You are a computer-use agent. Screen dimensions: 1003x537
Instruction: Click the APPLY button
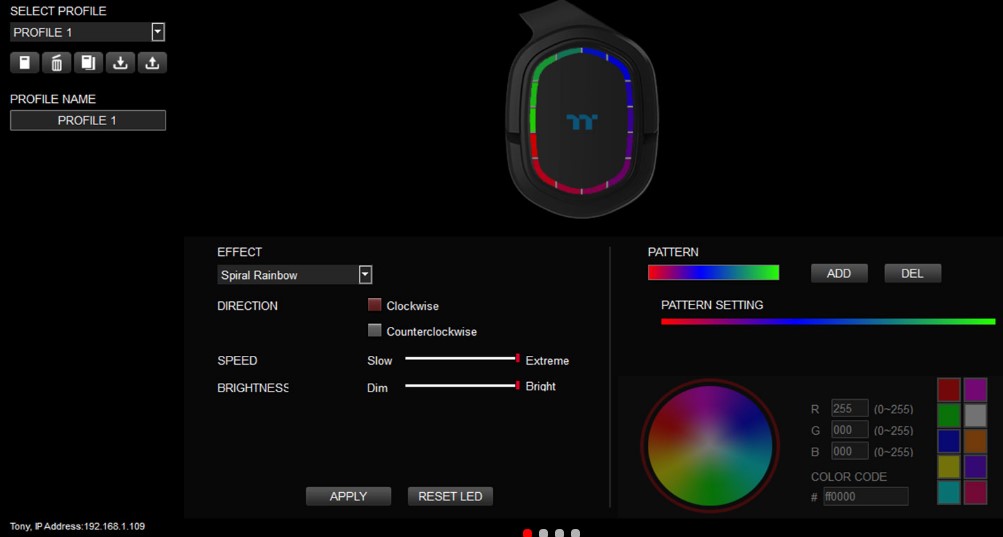[349, 496]
